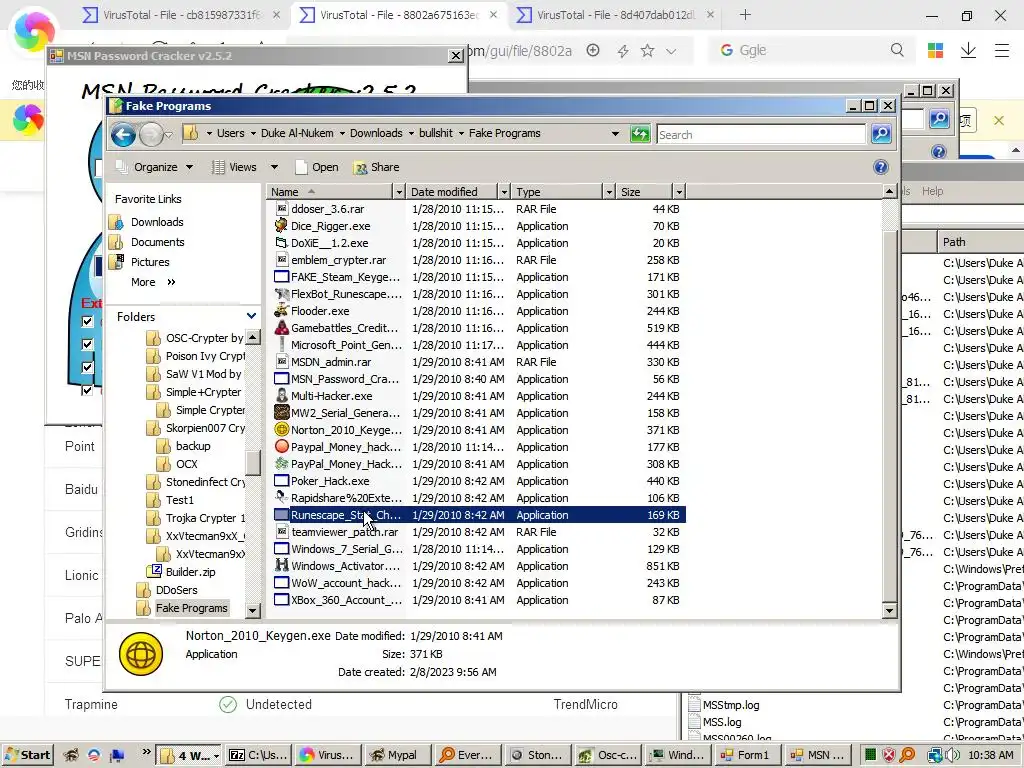1024x768 pixels.
Task: Click Downloads in the breadcrumb path
Action: point(376,133)
